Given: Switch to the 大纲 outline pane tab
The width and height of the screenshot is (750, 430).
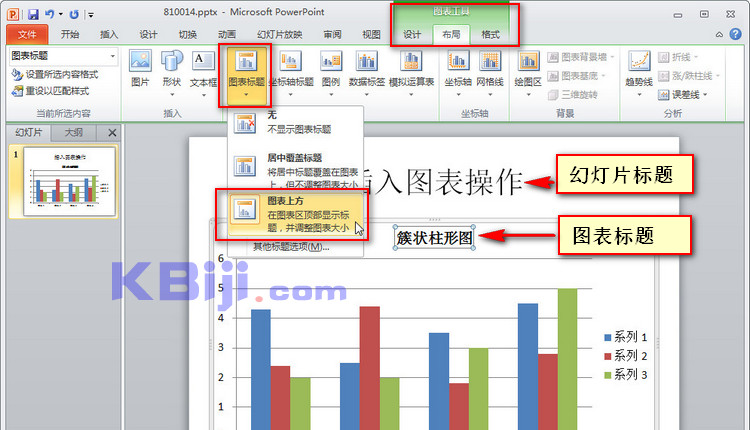Looking at the screenshot, I should pyautogui.click(x=73, y=132).
